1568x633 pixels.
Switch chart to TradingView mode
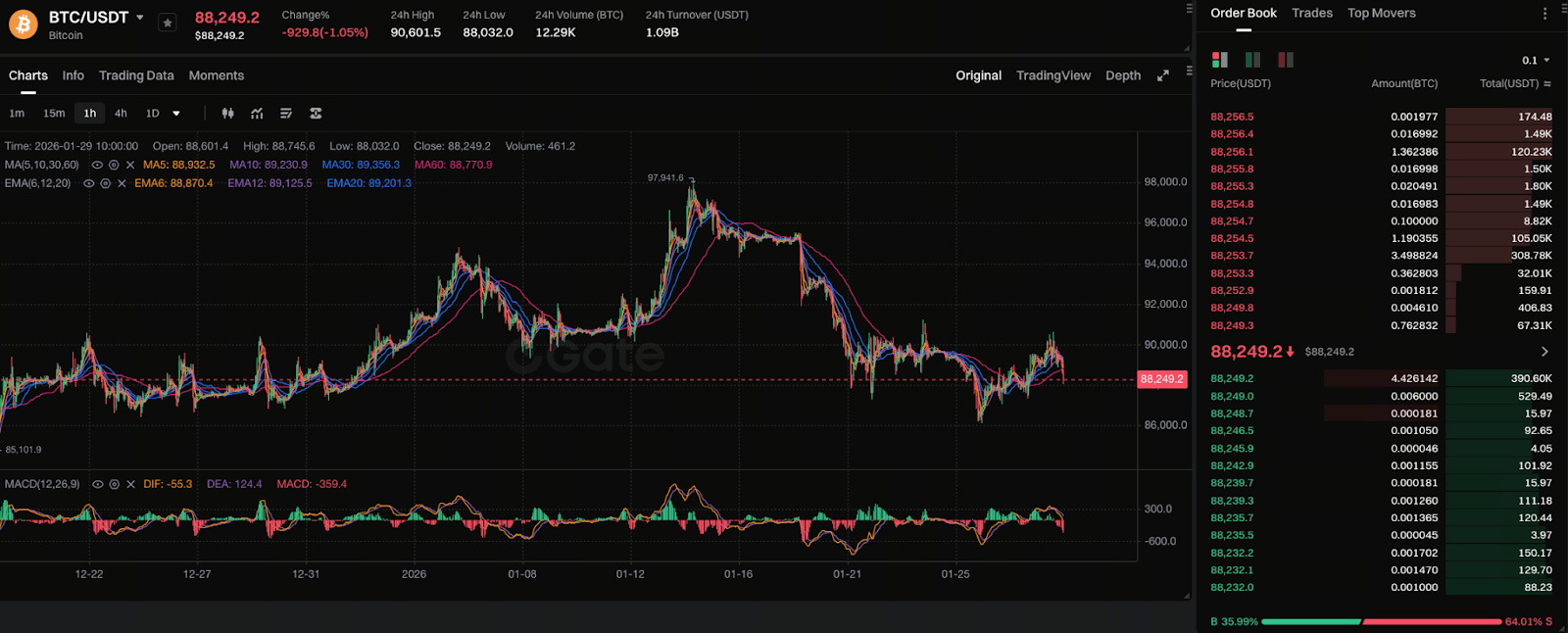1053,75
